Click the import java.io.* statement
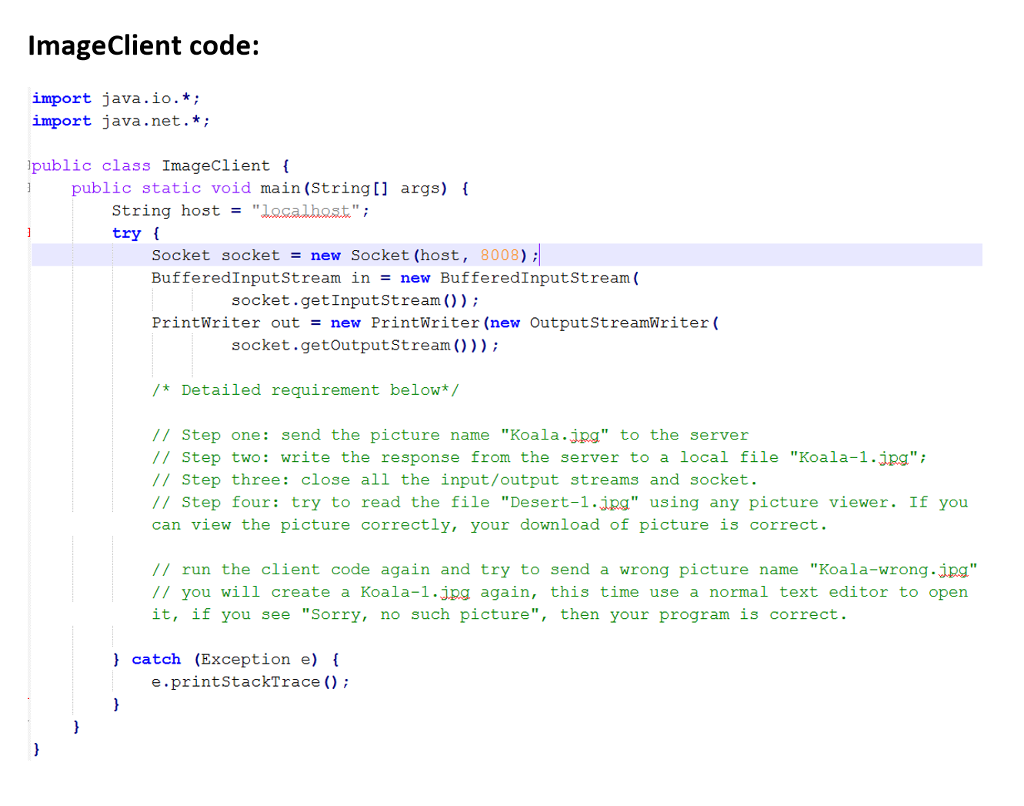This screenshot has width=1024, height=806. click(x=115, y=98)
